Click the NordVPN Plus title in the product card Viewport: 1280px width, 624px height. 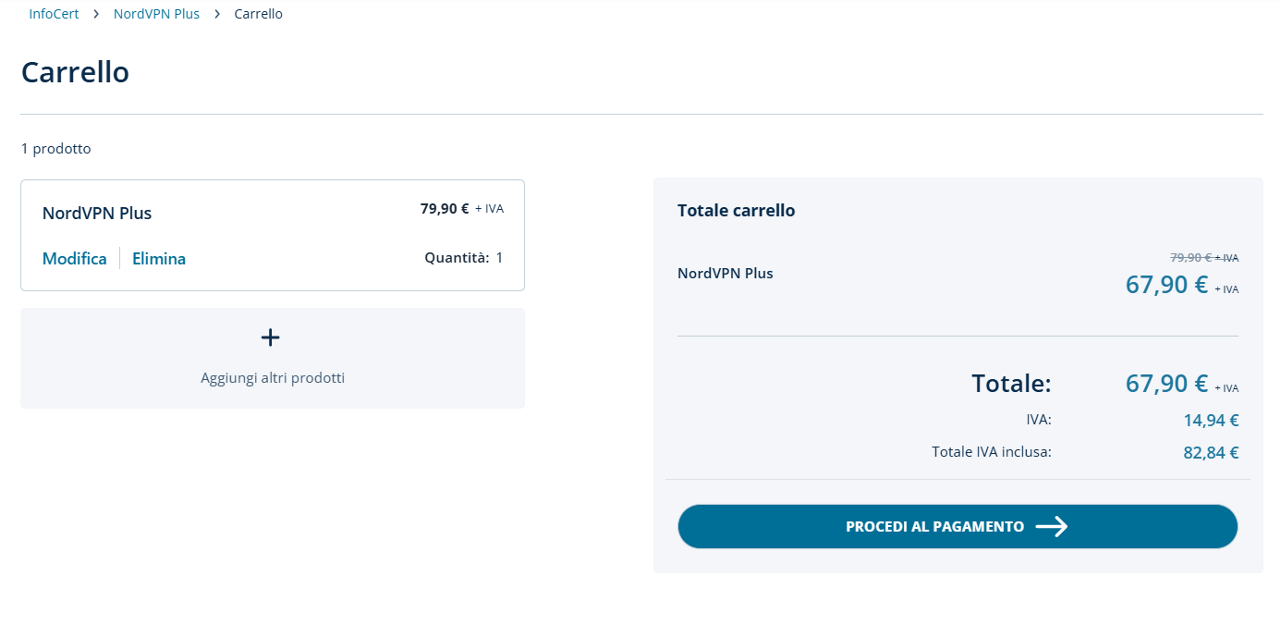click(x=97, y=213)
